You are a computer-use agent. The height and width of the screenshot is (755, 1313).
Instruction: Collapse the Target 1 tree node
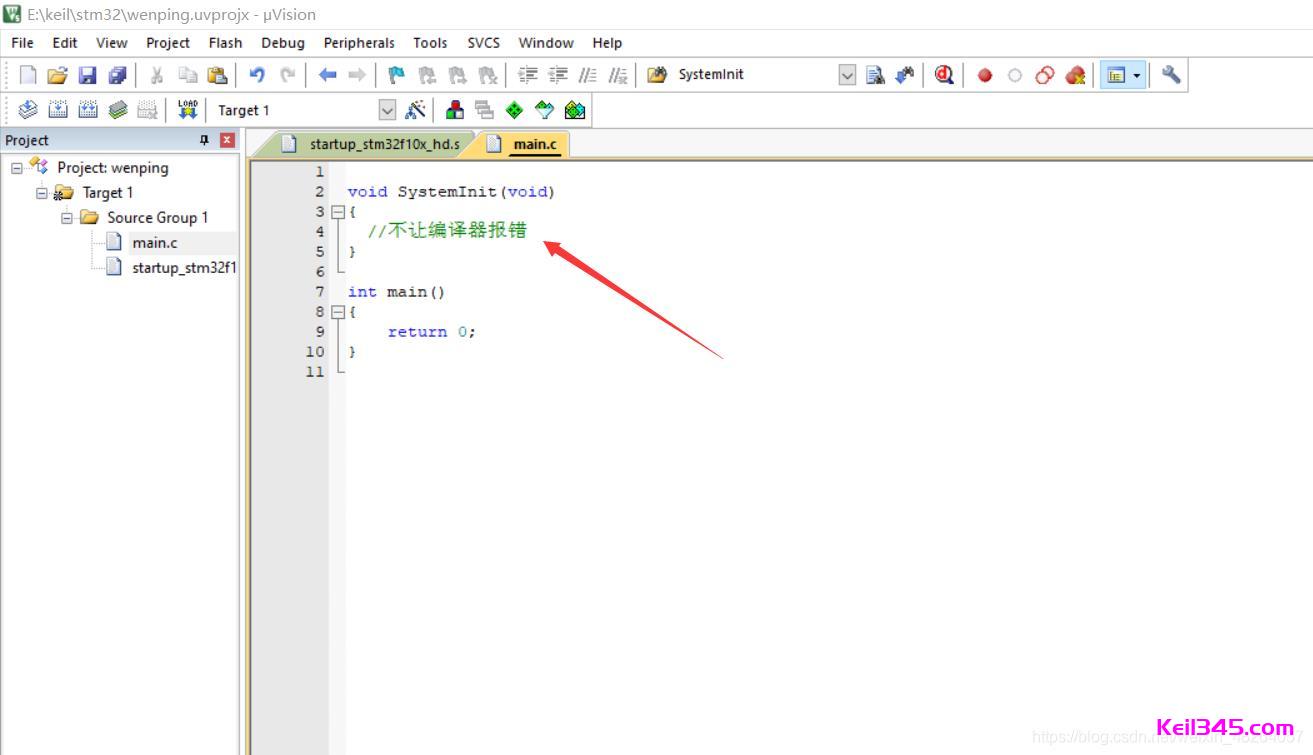[x=42, y=193]
